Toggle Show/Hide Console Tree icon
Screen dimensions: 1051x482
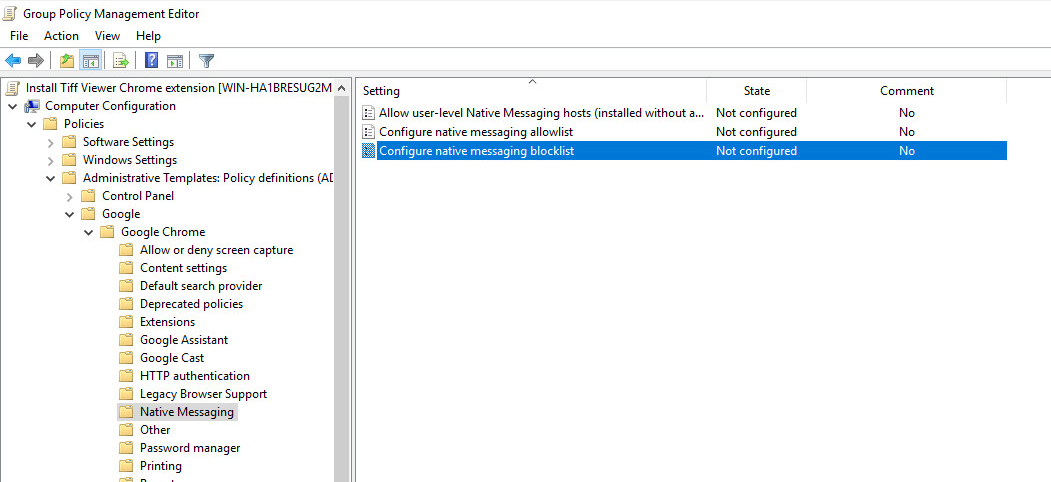coord(90,61)
